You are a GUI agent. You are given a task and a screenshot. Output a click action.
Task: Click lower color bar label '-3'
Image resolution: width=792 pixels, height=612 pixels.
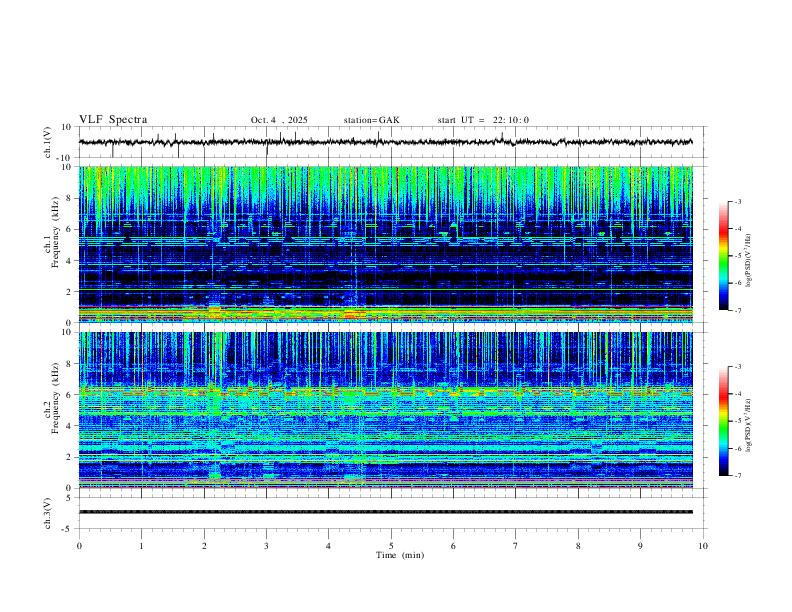click(738, 367)
